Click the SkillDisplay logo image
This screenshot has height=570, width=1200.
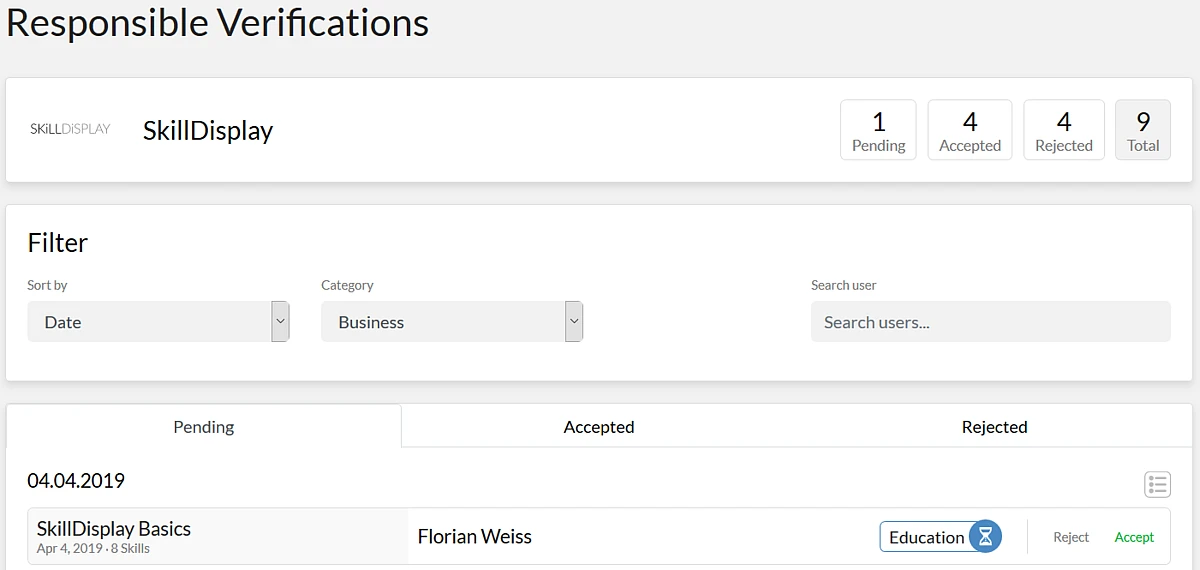pyautogui.click(x=70, y=129)
